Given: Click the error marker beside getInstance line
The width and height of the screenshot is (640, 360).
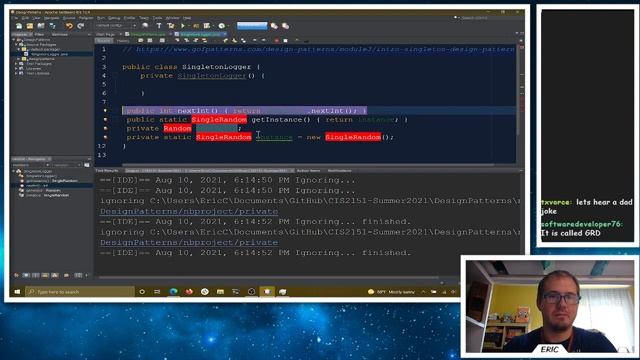Looking at the screenshot, I should 105,120.
